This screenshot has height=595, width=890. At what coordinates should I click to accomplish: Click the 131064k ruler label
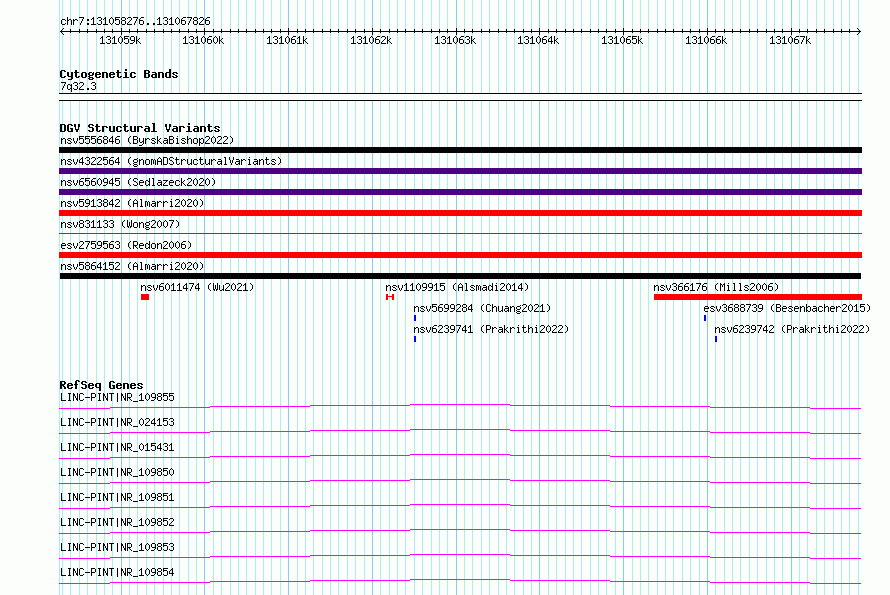point(538,40)
